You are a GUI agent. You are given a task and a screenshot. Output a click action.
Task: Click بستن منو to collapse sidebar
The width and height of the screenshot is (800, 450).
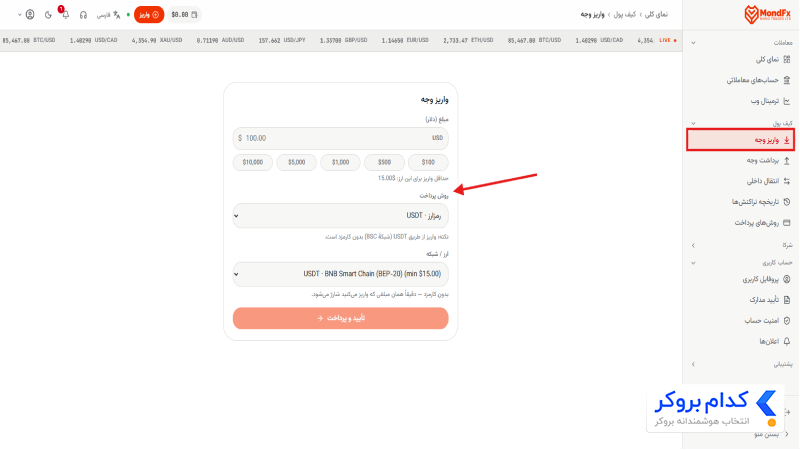(x=771, y=434)
